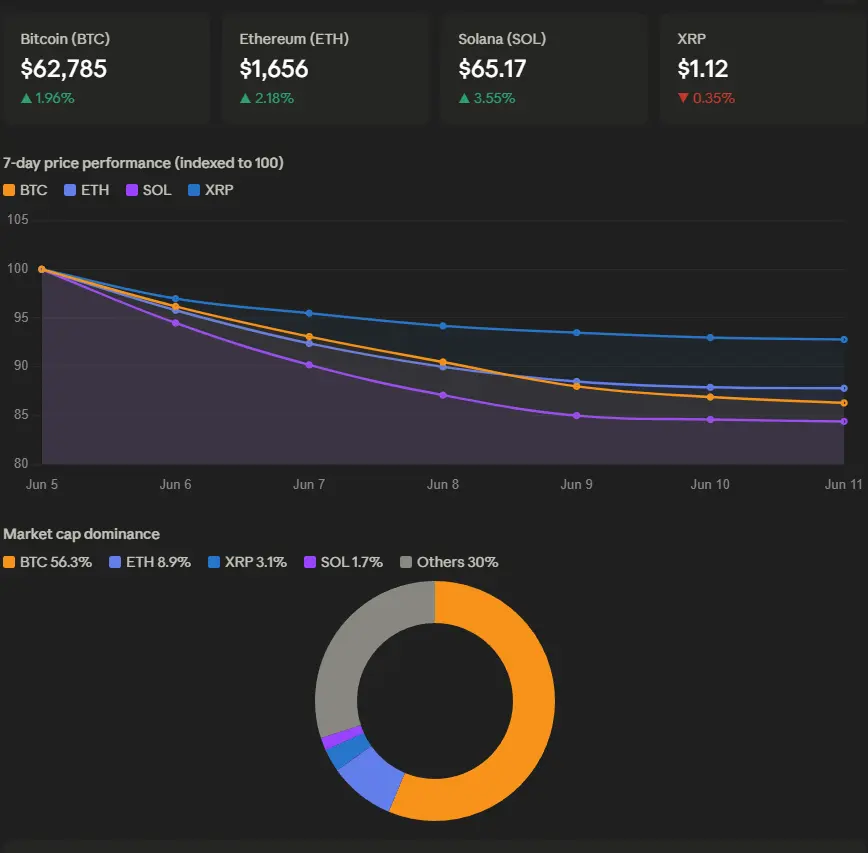The image size is (868, 853).
Task: Select the SOL data point on Jun 11
Action: (x=844, y=422)
